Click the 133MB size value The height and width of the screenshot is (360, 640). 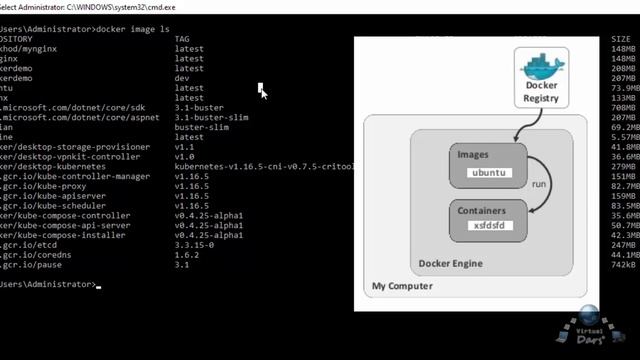[x=623, y=98]
